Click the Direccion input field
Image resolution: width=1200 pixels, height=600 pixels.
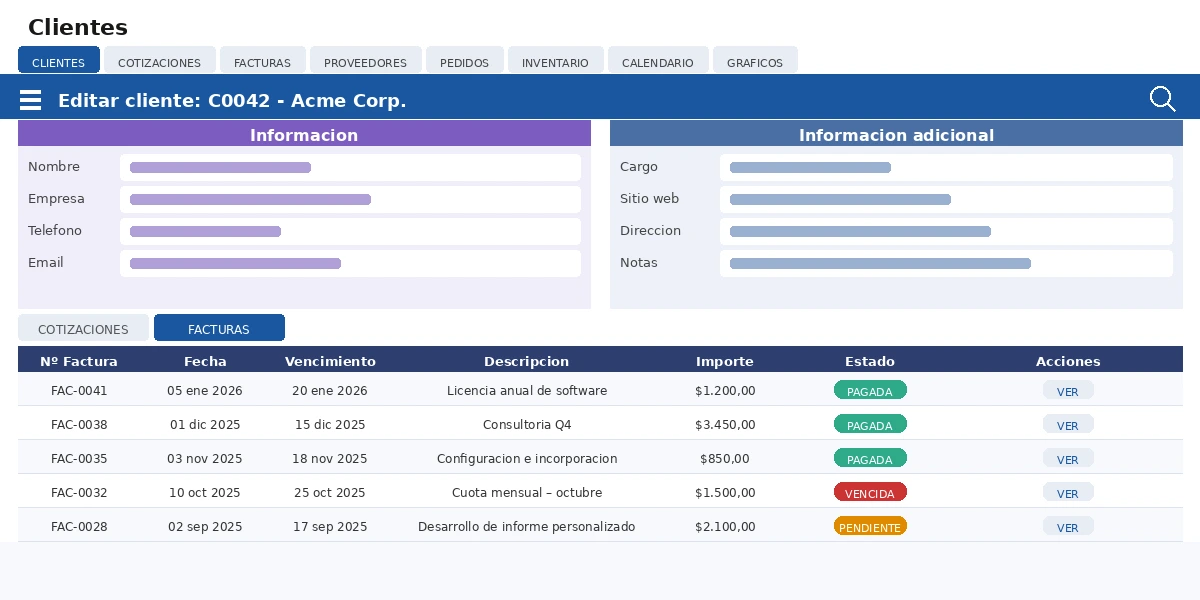[x=946, y=231]
